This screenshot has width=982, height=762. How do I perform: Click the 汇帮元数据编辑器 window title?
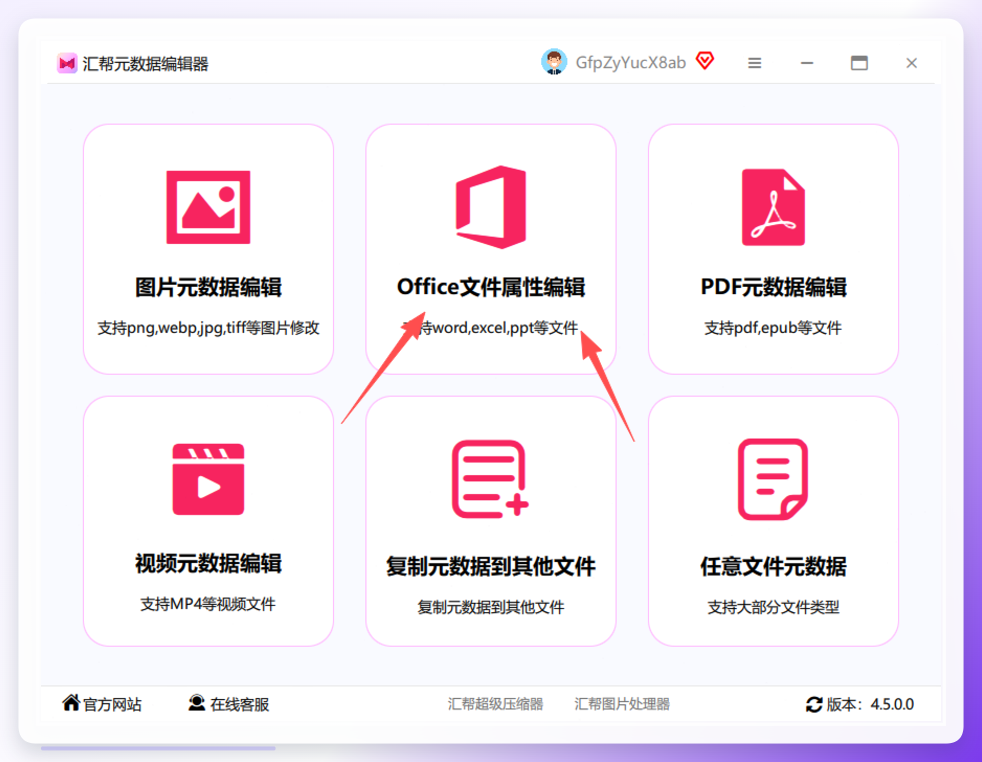[x=145, y=64]
